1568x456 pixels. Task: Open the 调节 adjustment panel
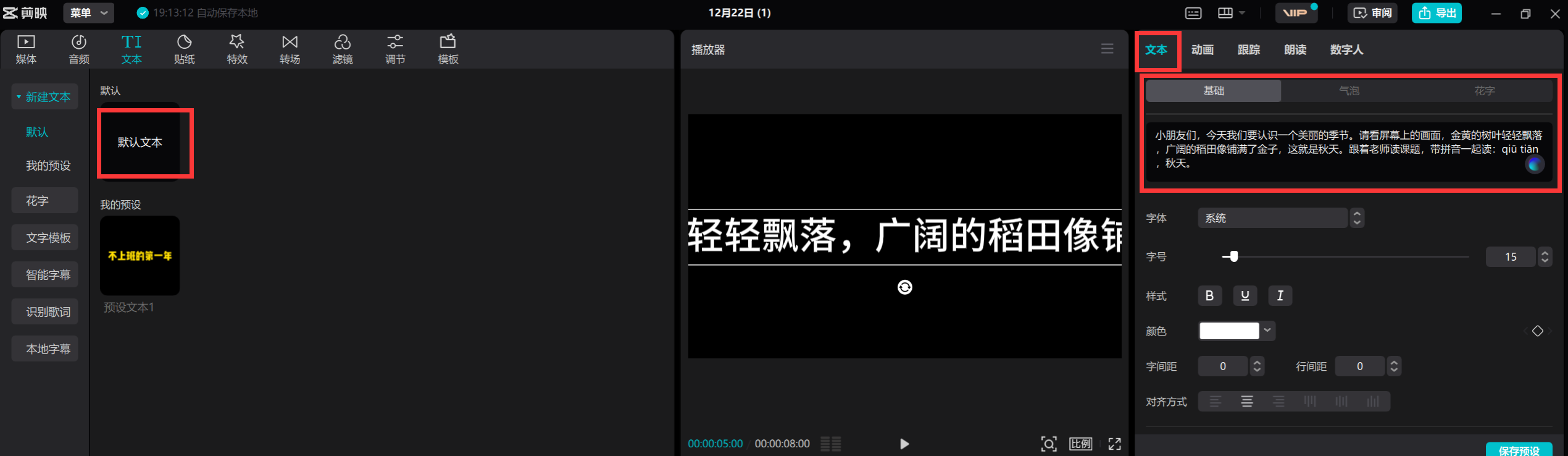[395, 49]
